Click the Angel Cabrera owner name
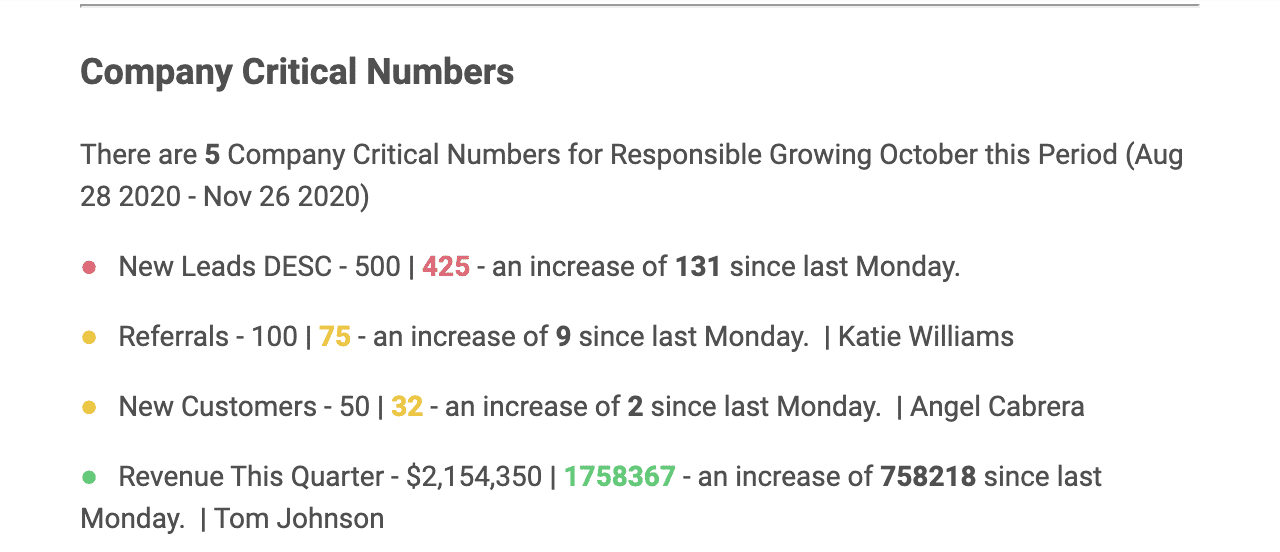Screen dimensions: 1280x552 (x=997, y=407)
